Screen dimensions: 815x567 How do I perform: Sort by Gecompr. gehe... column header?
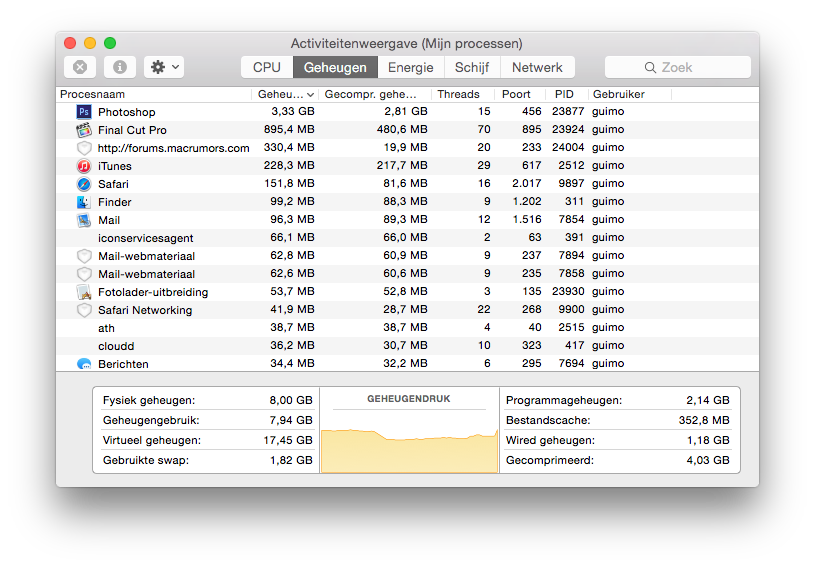[375, 94]
